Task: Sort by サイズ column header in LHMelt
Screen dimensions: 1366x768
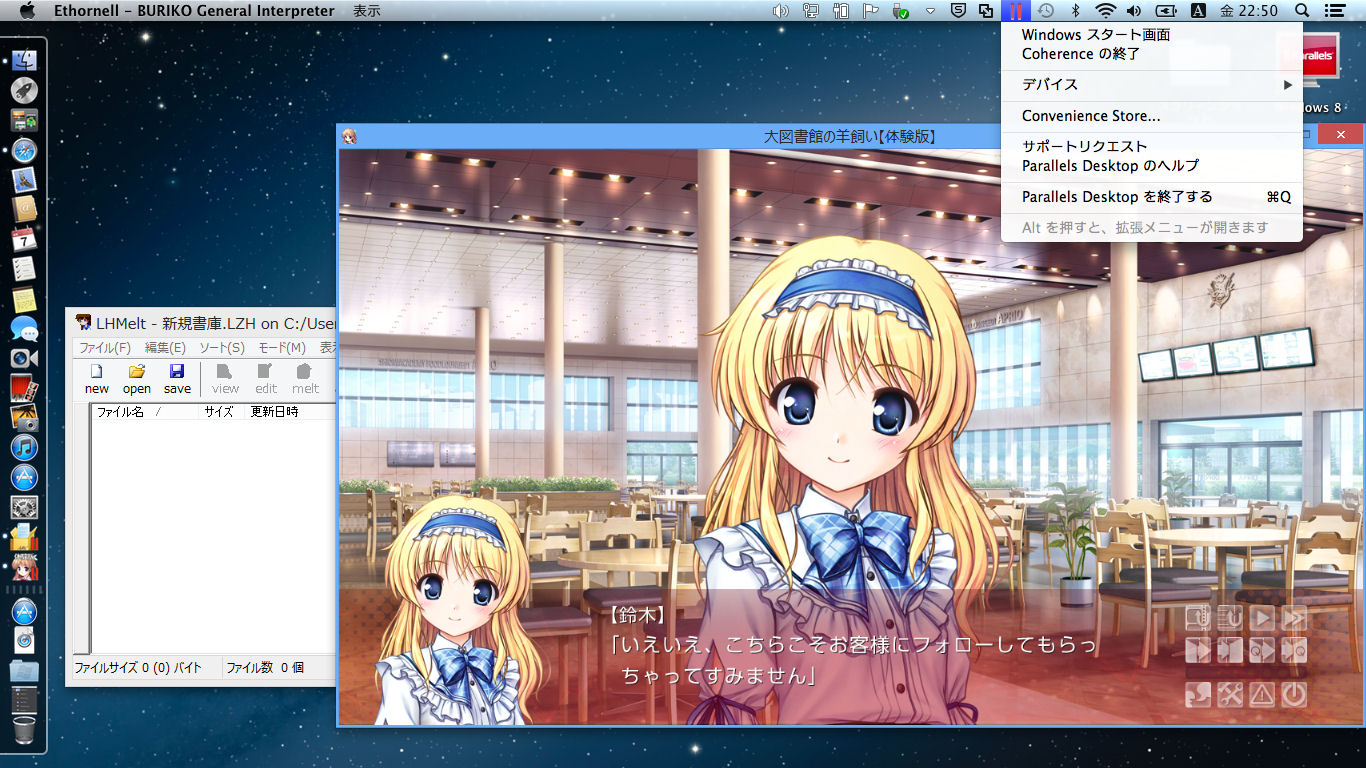Action: tap(219, 412)
